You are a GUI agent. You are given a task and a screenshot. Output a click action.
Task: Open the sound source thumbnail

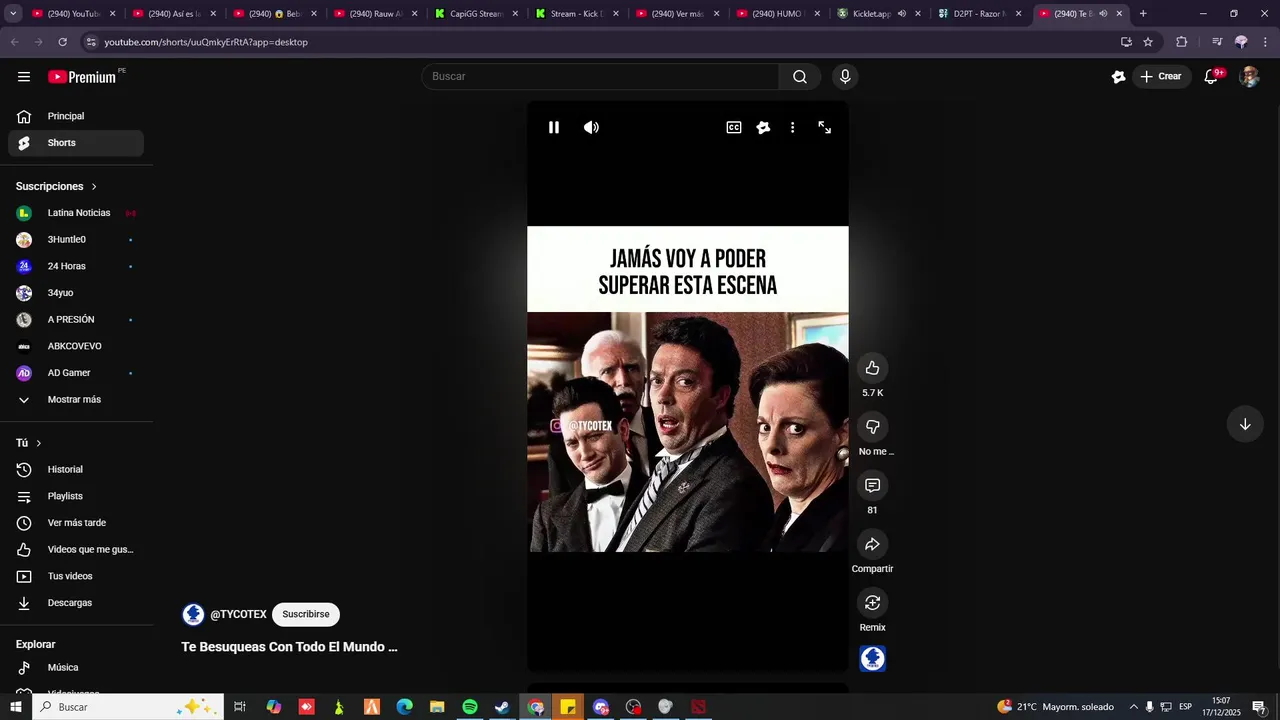pyautogui.click(x=873, y=659)
